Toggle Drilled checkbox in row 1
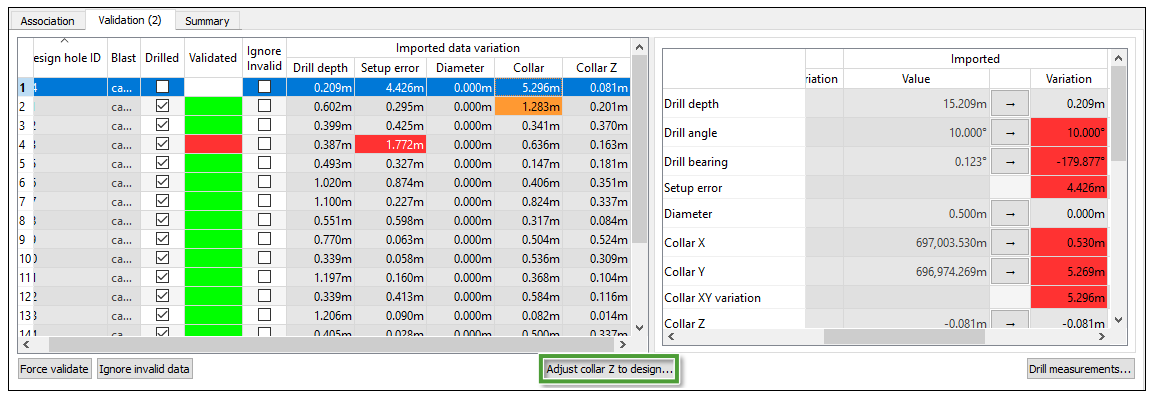The height and width of the screenshot is (400, 1158). point(162,87)
